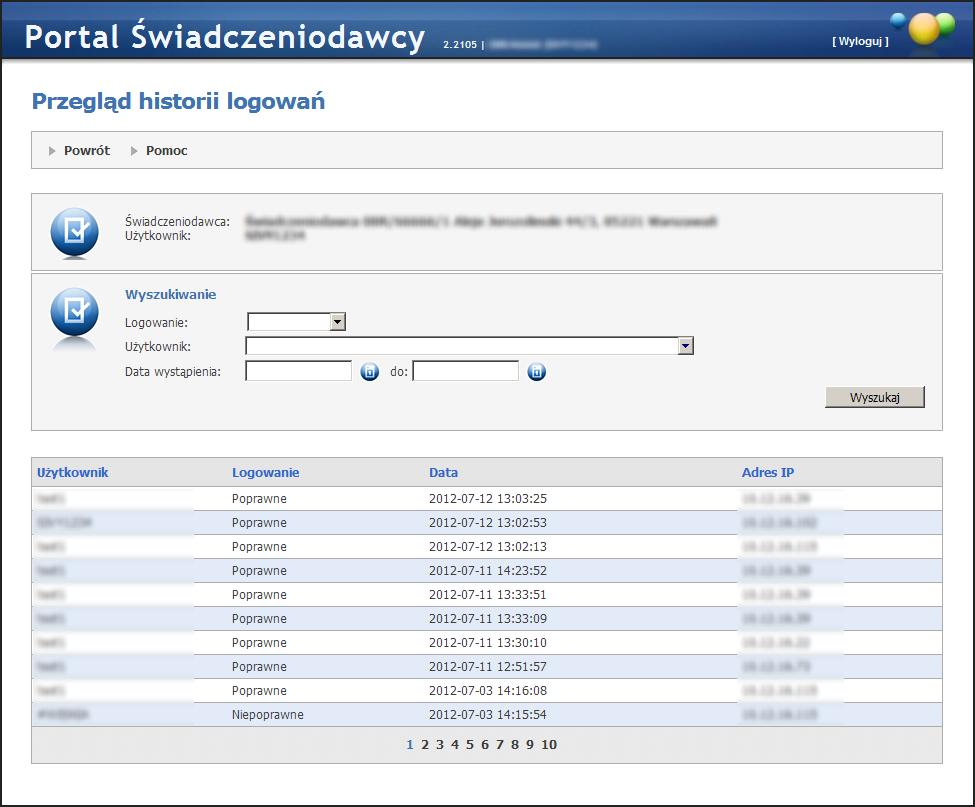Click the date 2012-07-11 13:30:10
Viewport: 975px width, 807px height.
(x=488, y=643)
